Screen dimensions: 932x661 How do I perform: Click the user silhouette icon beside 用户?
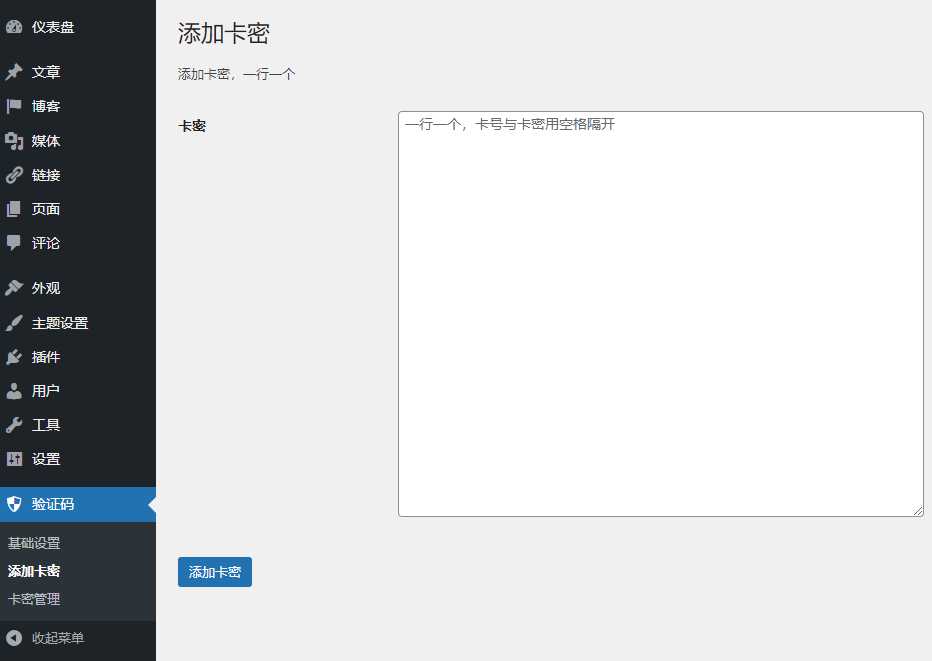tap(14, 391)
